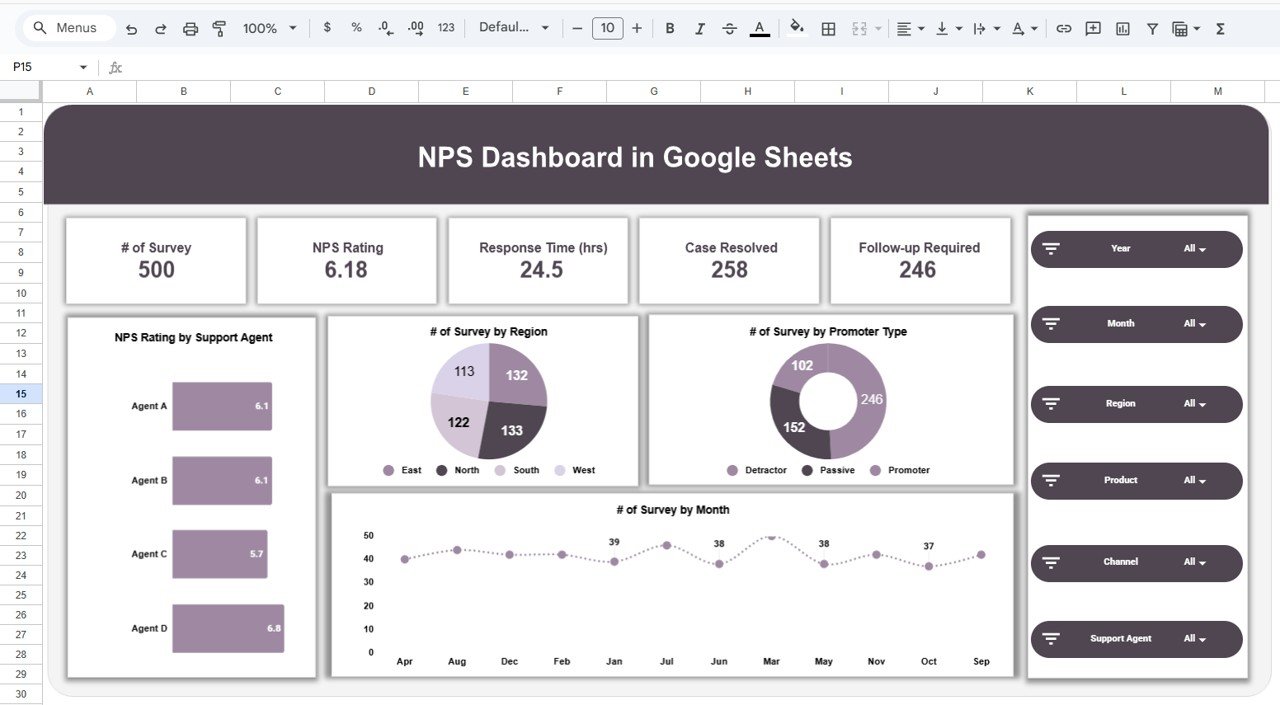
Task: Click the insert link icon
Action: 1063,28
